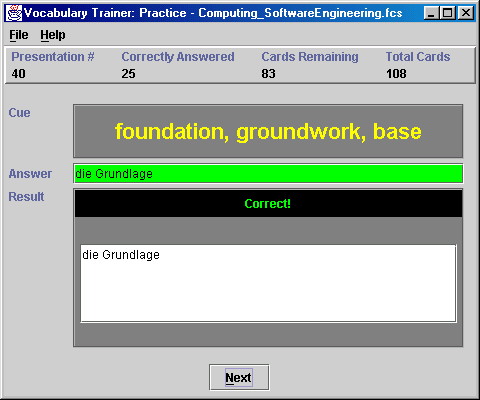Click the 'Correct!' result banner

coord(268,203)
